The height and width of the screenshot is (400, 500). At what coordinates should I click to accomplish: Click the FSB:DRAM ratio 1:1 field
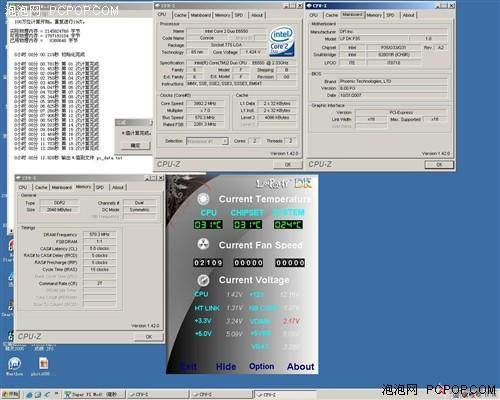coord(100,241)
